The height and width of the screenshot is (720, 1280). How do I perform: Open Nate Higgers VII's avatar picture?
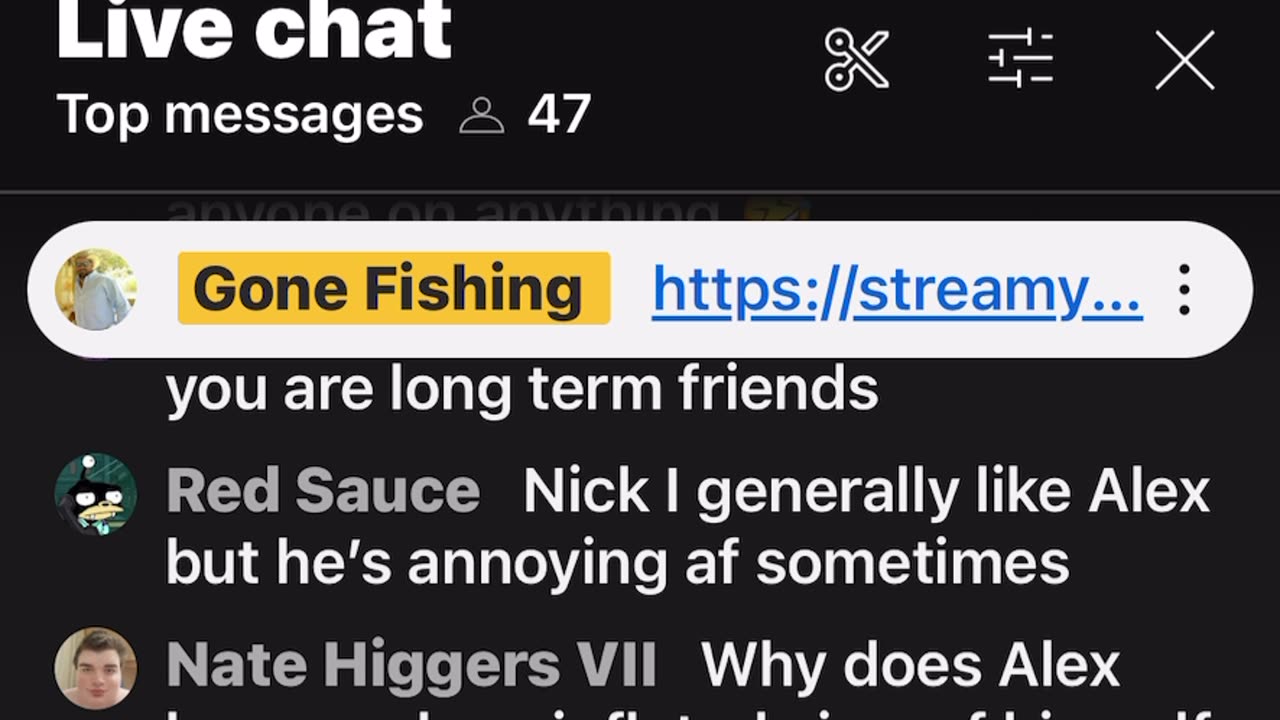pyautogui.click(x=96, y=668)
